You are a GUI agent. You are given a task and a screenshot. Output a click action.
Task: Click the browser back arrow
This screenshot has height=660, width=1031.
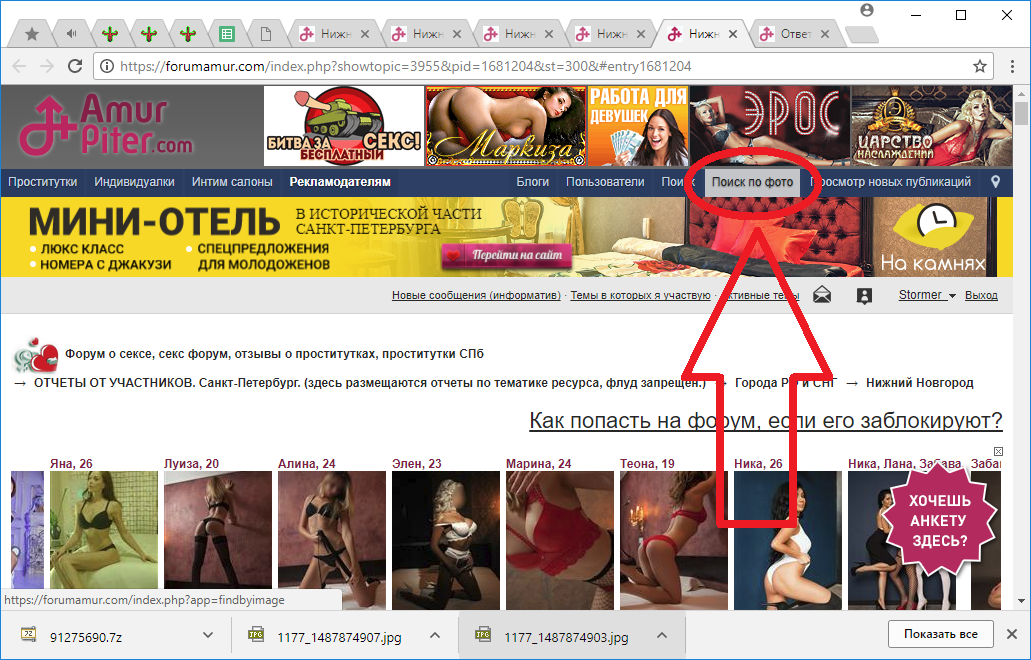pos(19,66)
